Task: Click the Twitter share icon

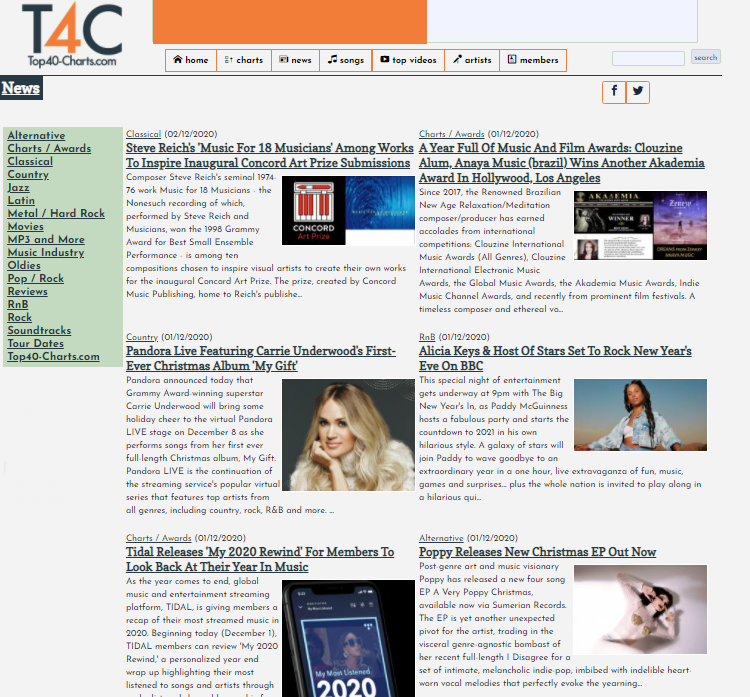Action: pos(638,92)
